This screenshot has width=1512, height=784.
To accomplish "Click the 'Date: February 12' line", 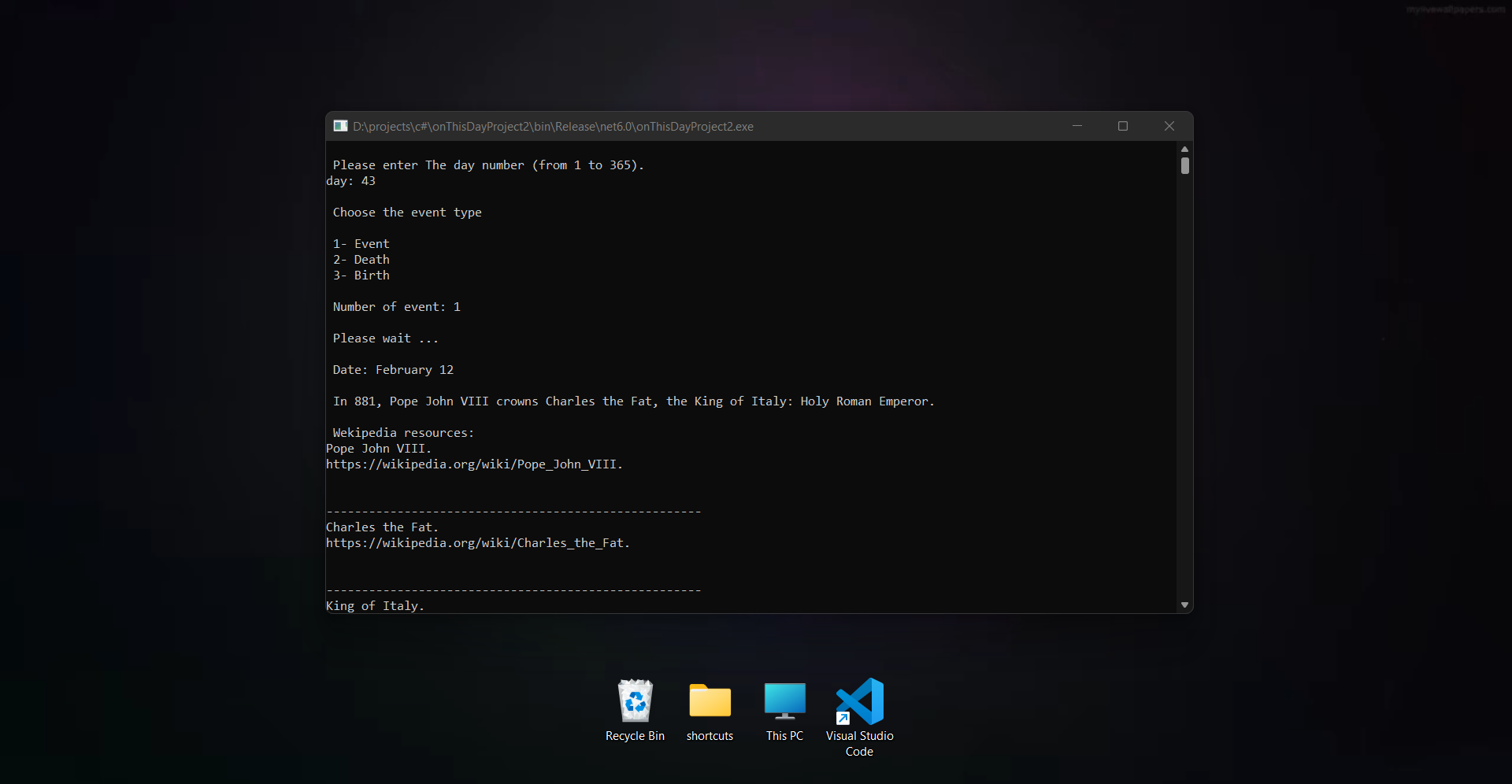I will (393, 370).
